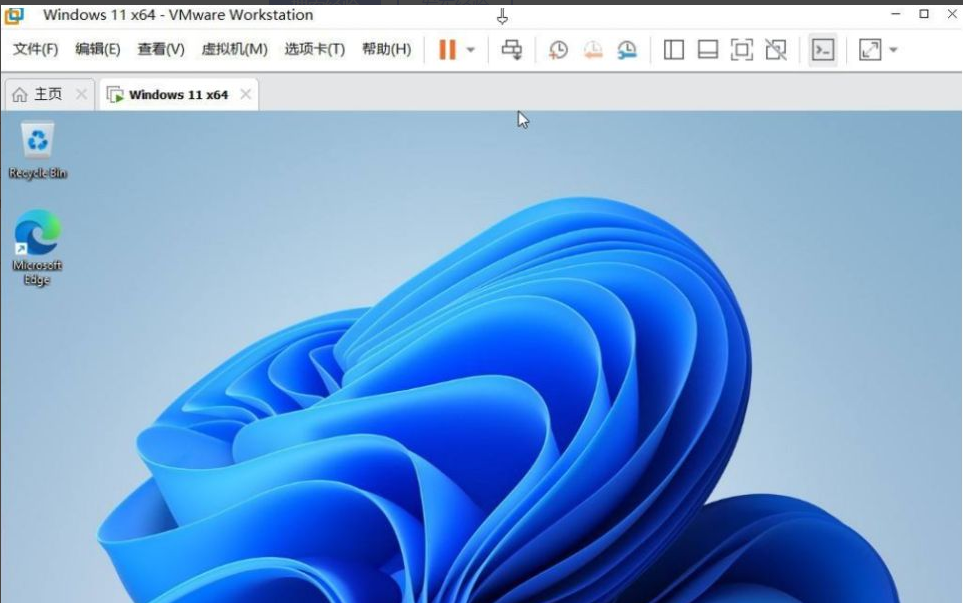
Task: Enter full screen mode
Action: tap(741, 49)
